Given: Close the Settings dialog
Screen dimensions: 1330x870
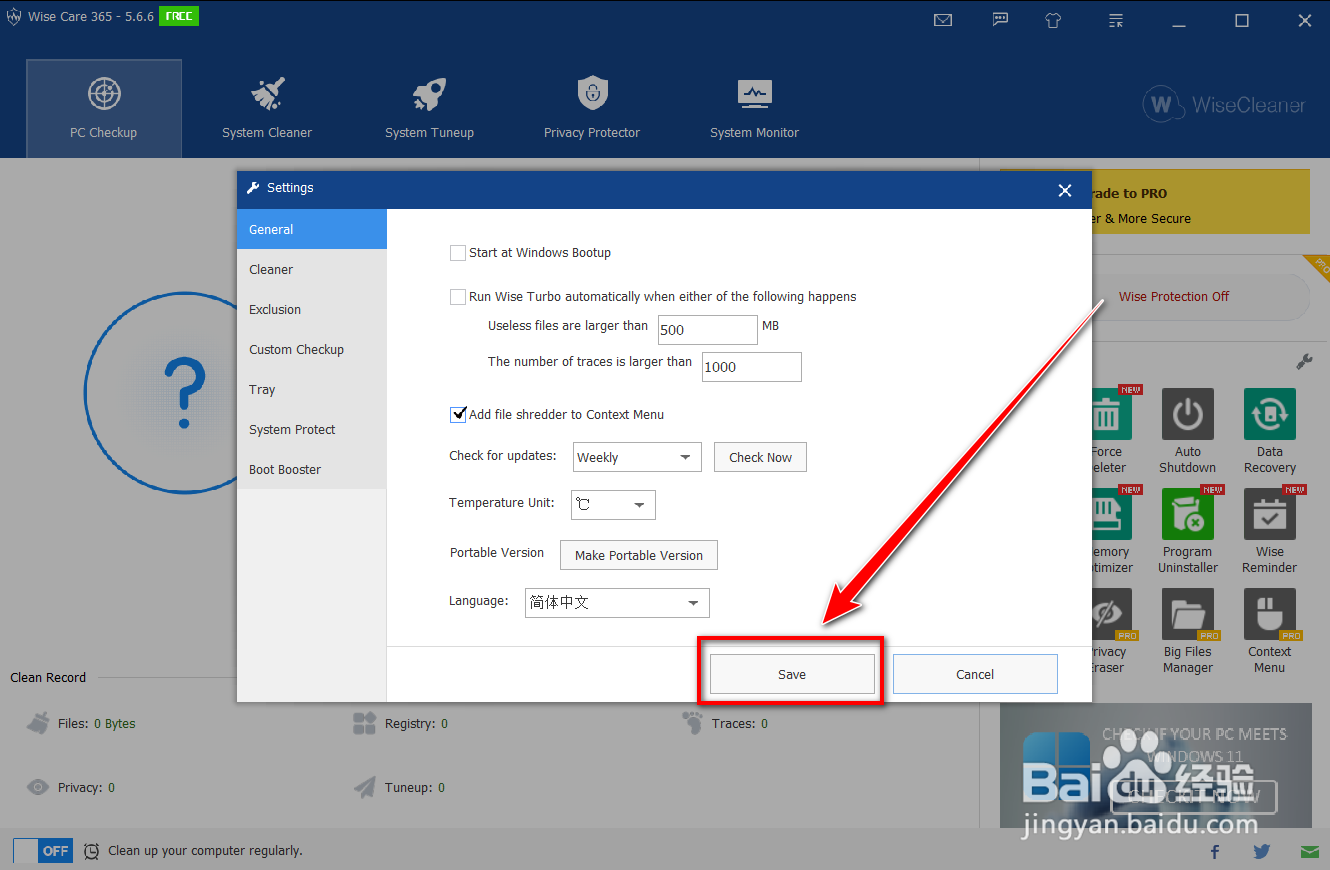Looking at the screenshot, I should [x=1065, y=190].
